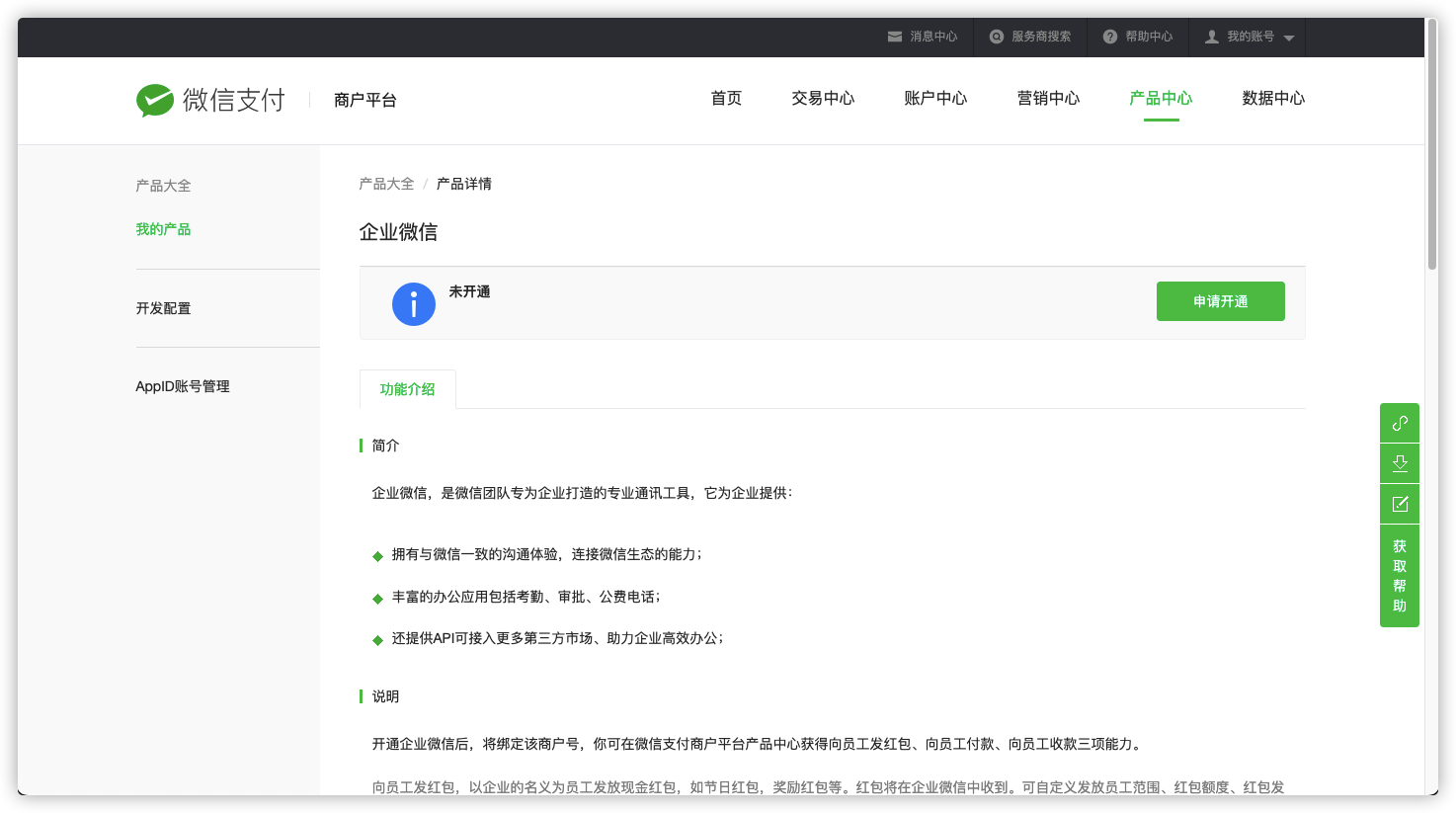Click the 说明 section heading
This screenshot has width=1456, height=813.
[385, 696]
